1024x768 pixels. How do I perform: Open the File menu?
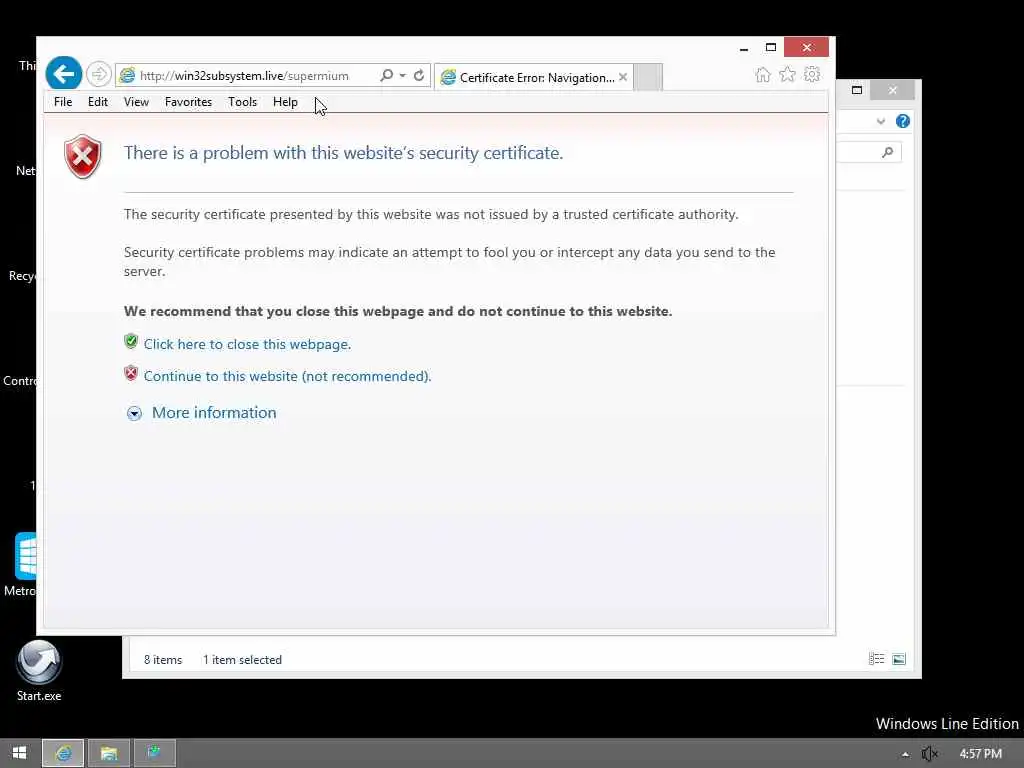point(63,102)
